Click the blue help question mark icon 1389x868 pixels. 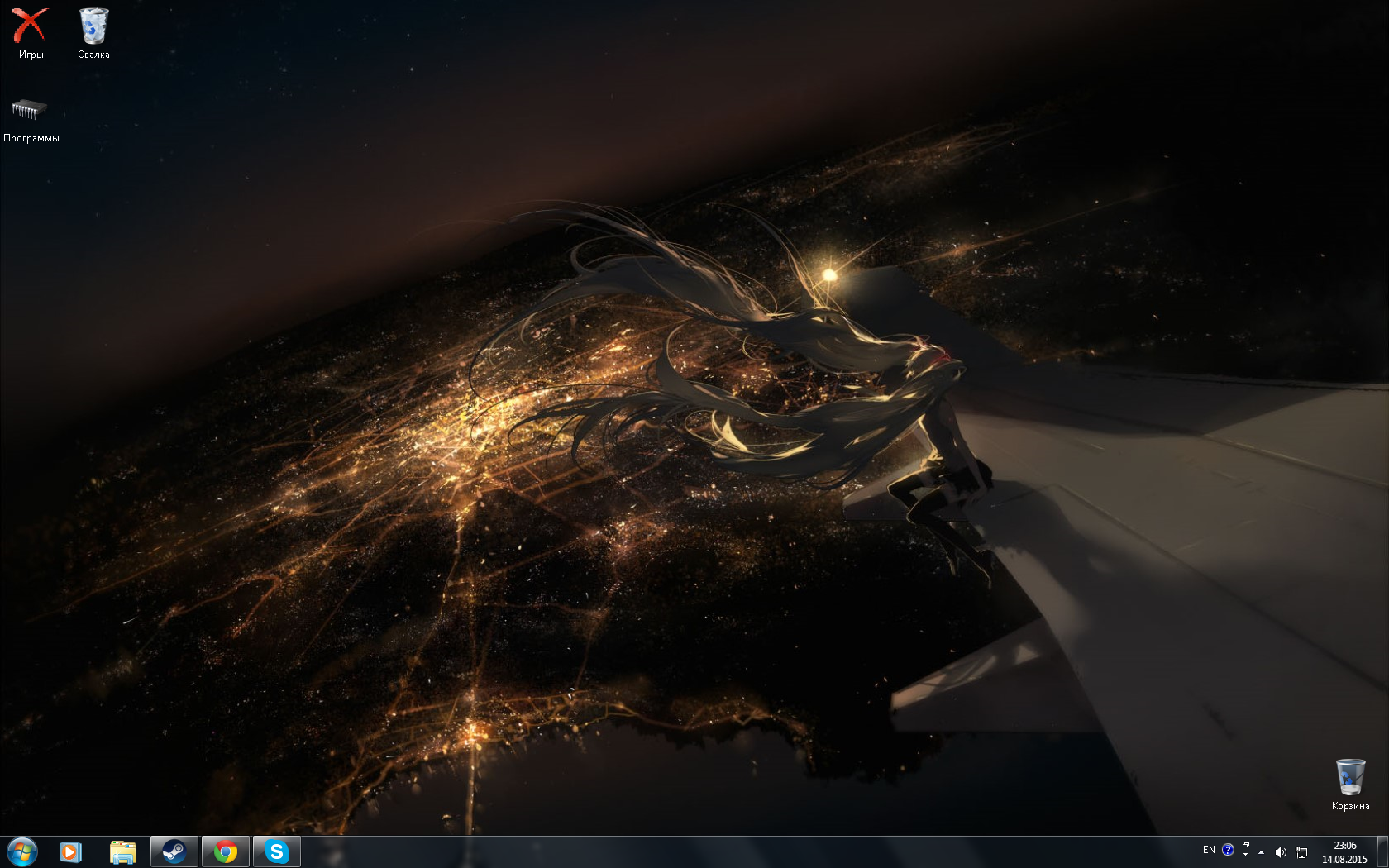pyautogui.click(x=1228, y=850)
